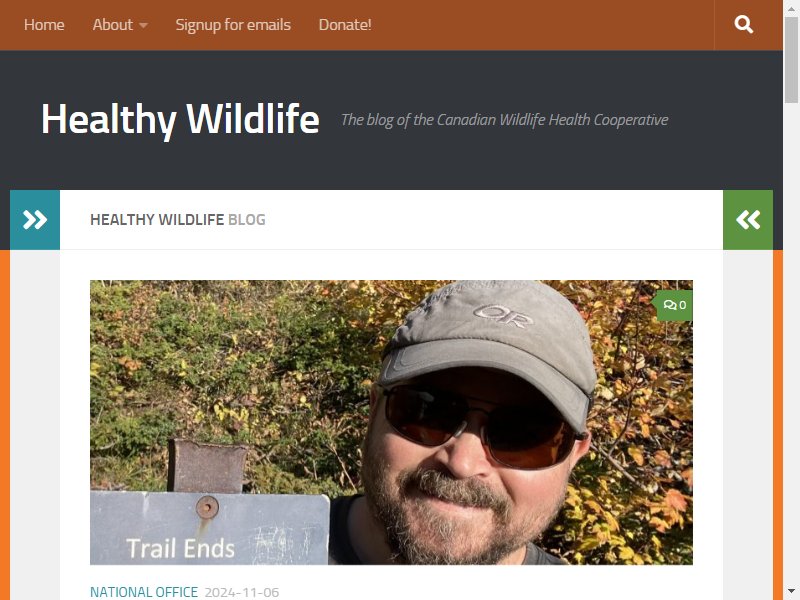Open the Trail Ends featured post image
Screen dimensions: 800x600
pos(391,422)
